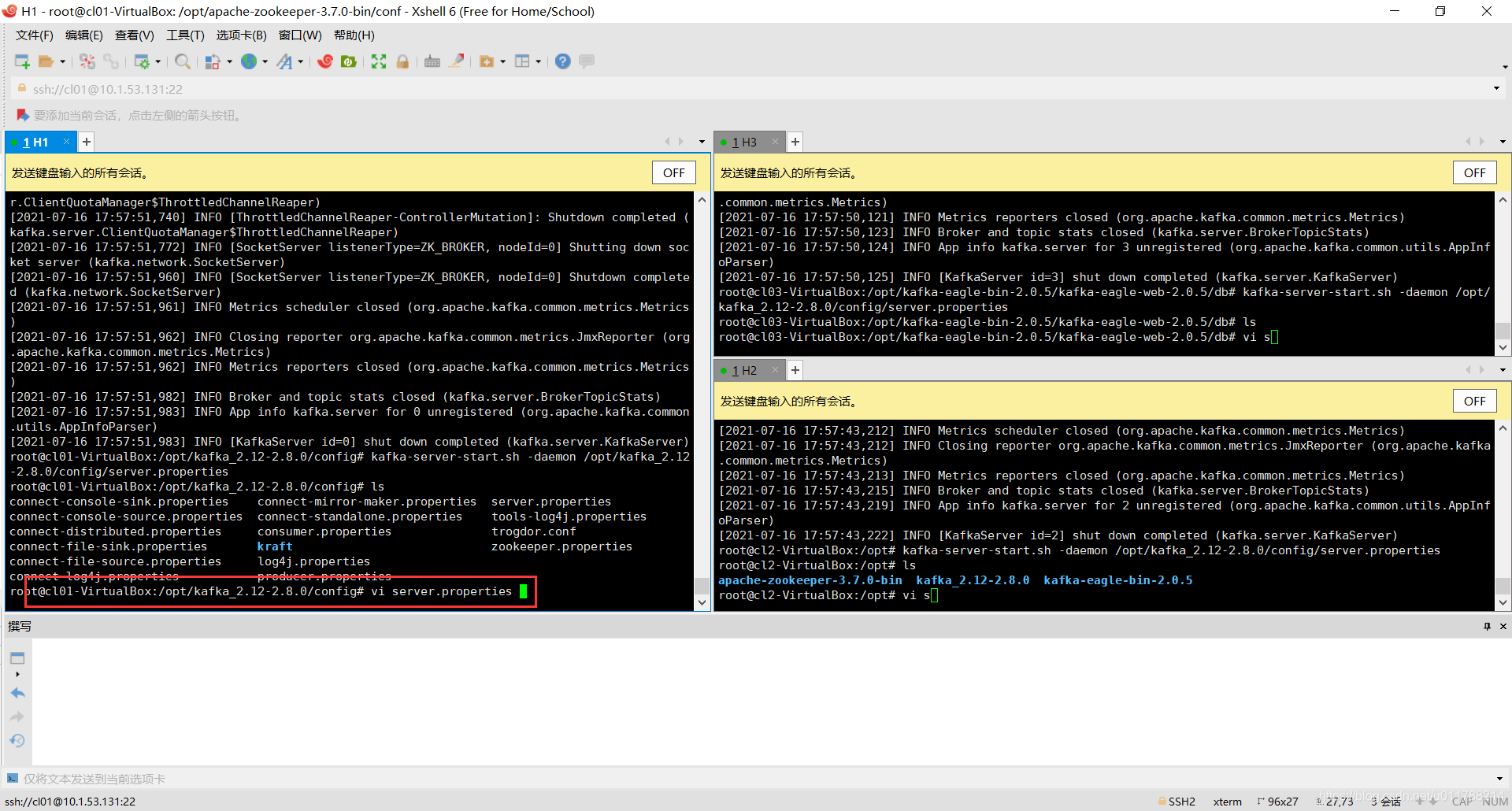Click the new folder tab group icon
The image size is (1512, 811).
[x=487, y=61]
